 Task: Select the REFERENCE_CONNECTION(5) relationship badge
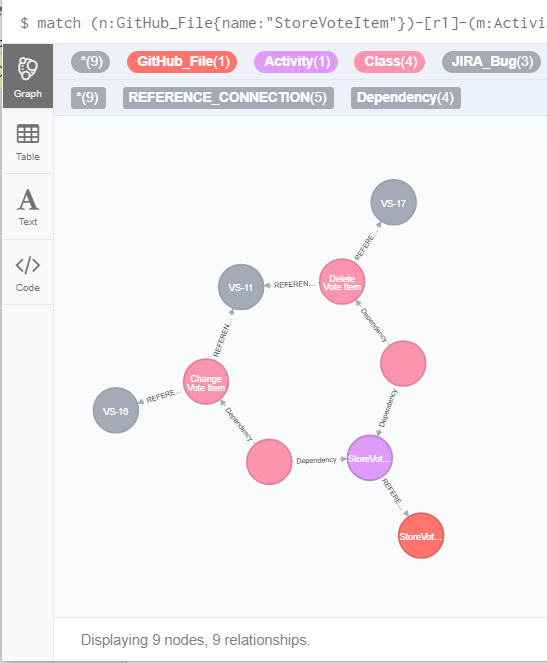[x=228, y=98]
